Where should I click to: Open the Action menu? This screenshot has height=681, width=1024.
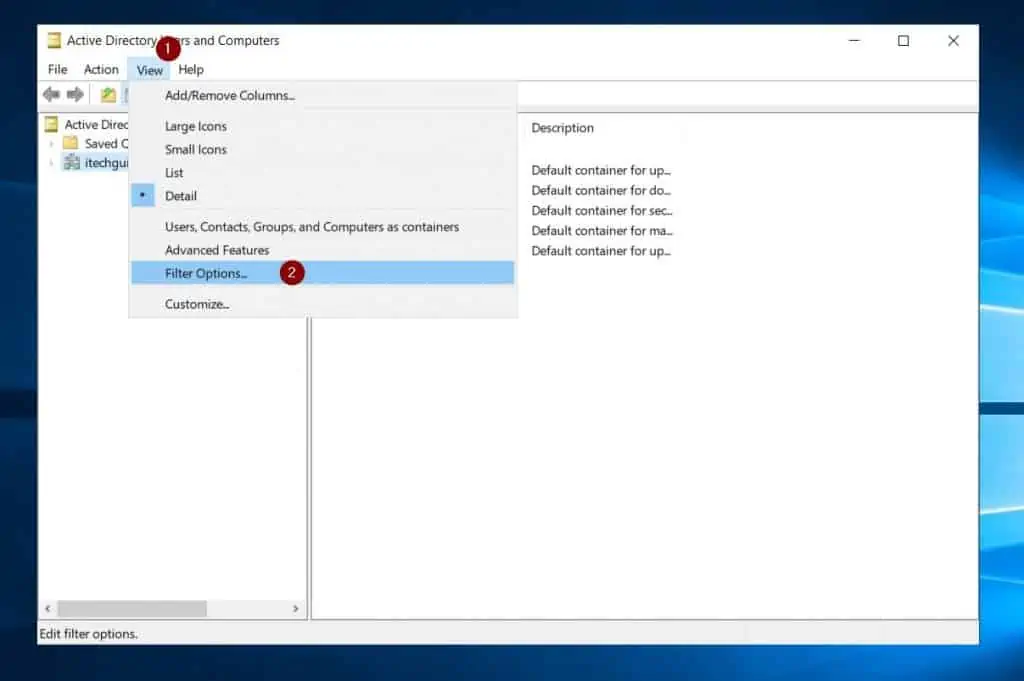[101, 69]
